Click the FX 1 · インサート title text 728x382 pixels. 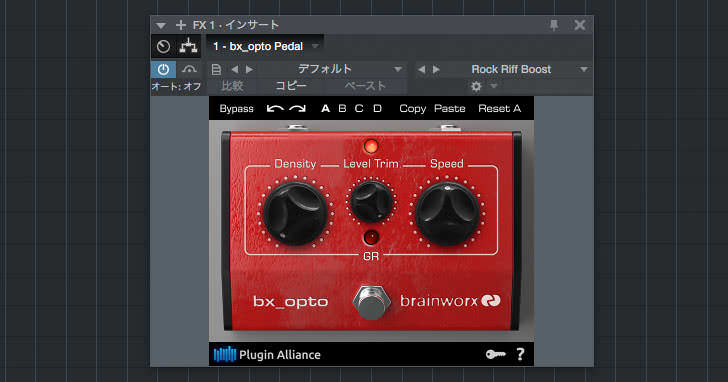pos(236,25)
